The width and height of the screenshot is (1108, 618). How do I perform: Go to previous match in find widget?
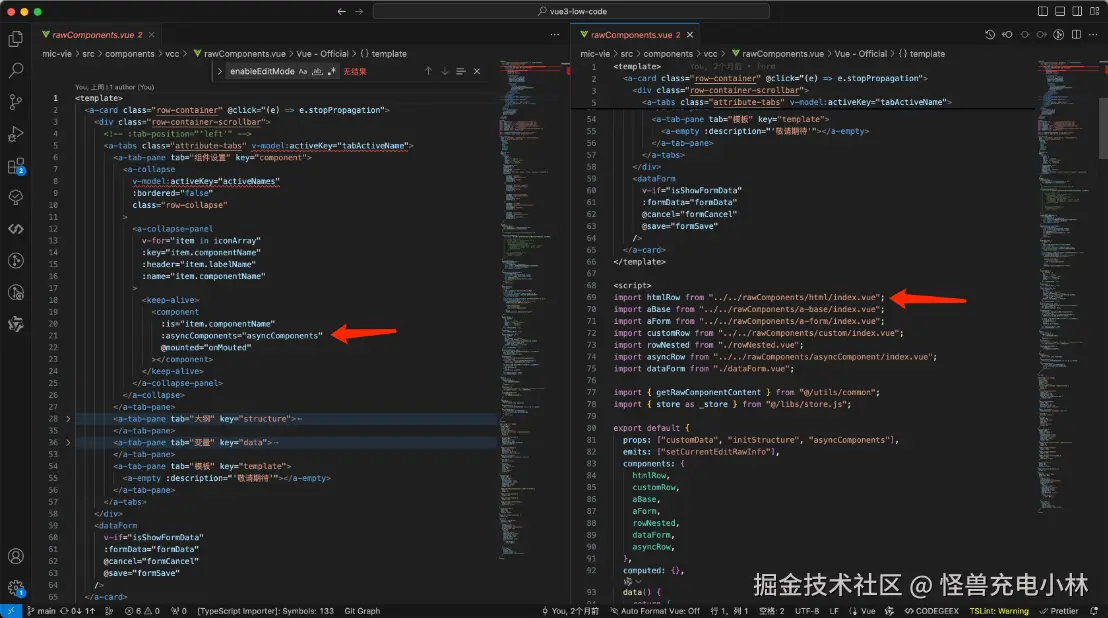428,71
